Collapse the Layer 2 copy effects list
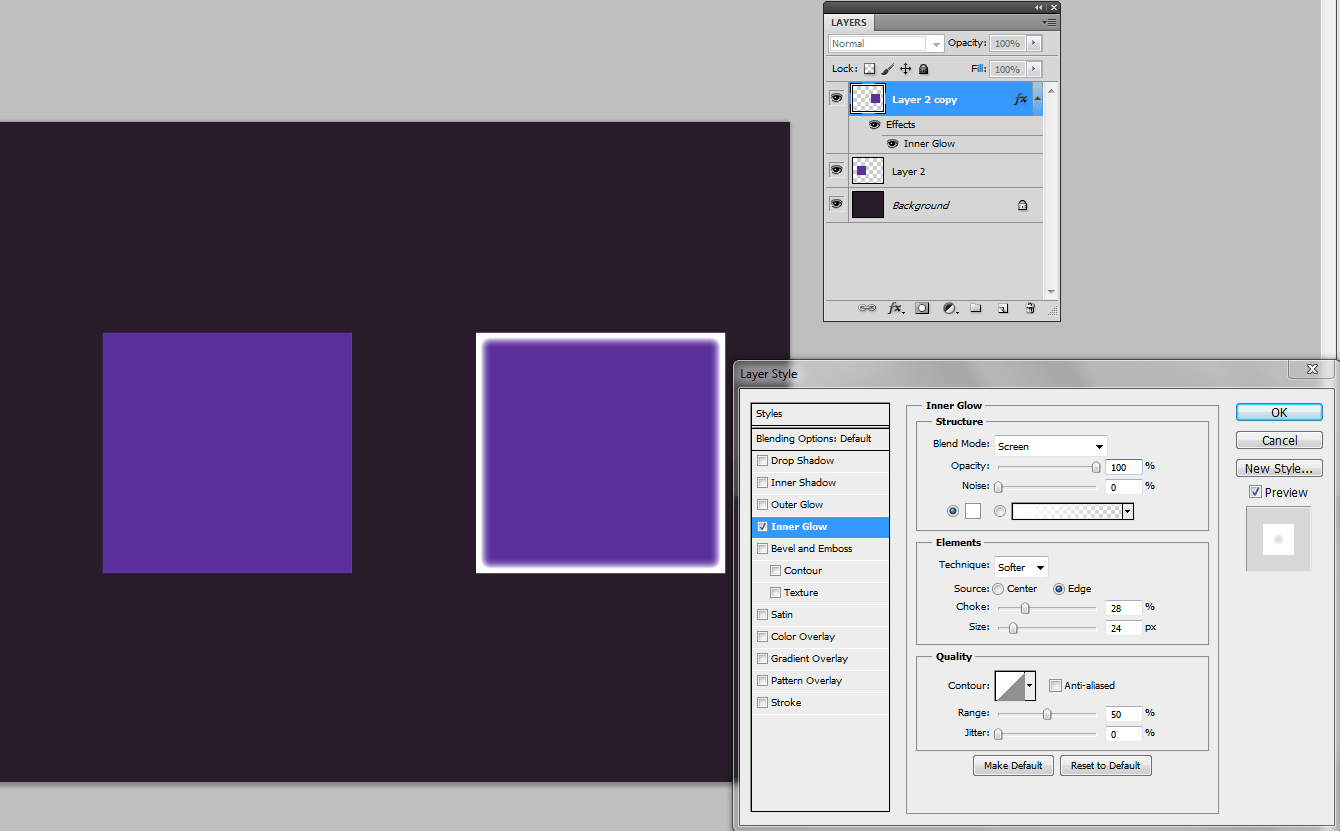 1037,98
